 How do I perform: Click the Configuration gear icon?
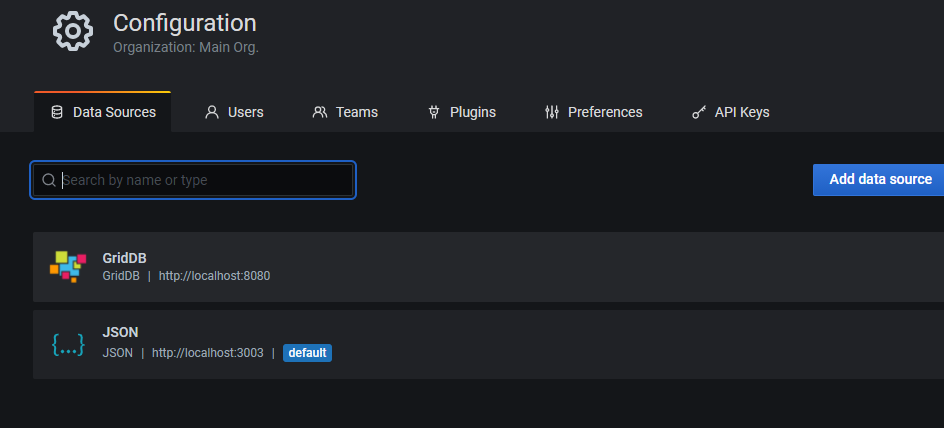point(72,31)
